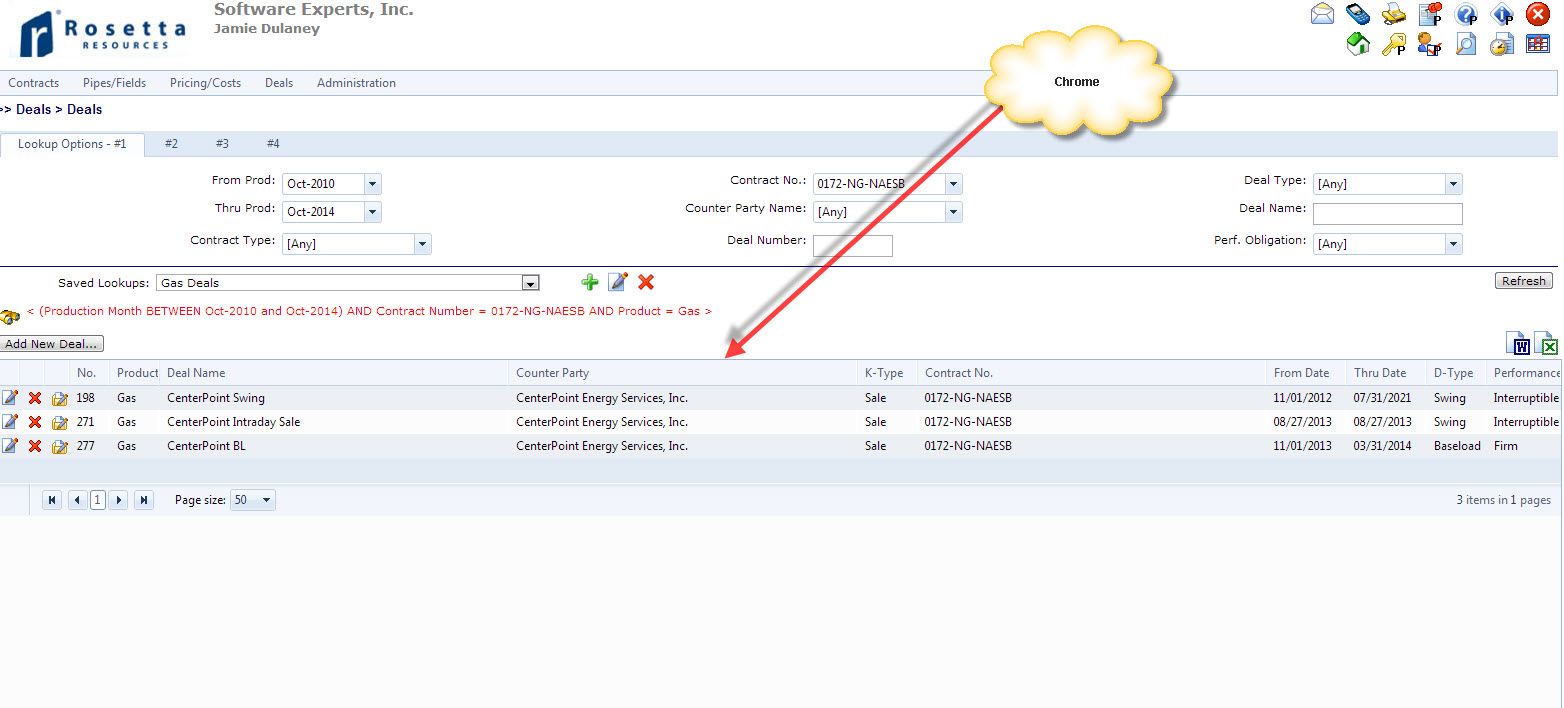Viewport: 1564px width, 708px height.
Task: Select the Lookup Options - #1 tab
Action: point(72,144)
